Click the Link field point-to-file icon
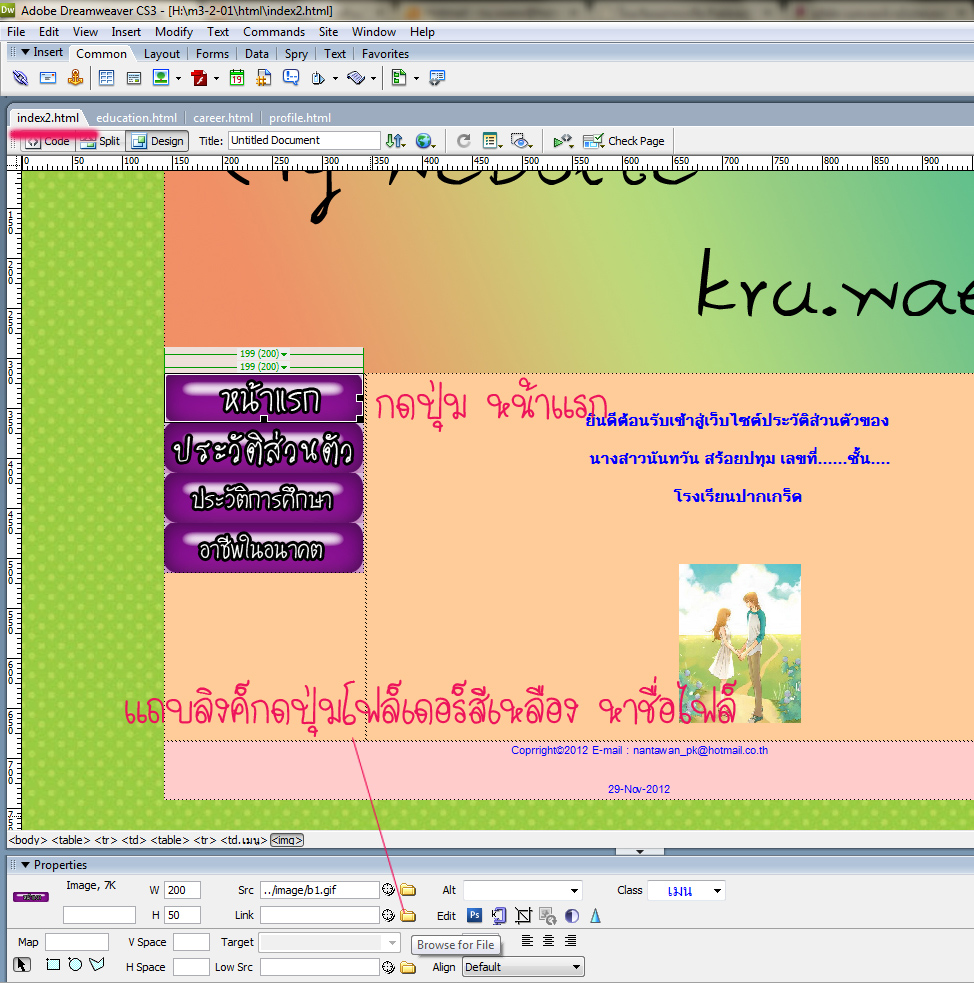The image size is (974, 983). point(388,915)
